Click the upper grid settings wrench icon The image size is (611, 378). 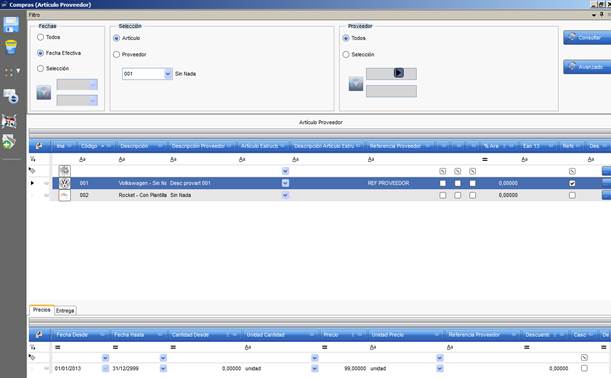(x=39, y=146)
